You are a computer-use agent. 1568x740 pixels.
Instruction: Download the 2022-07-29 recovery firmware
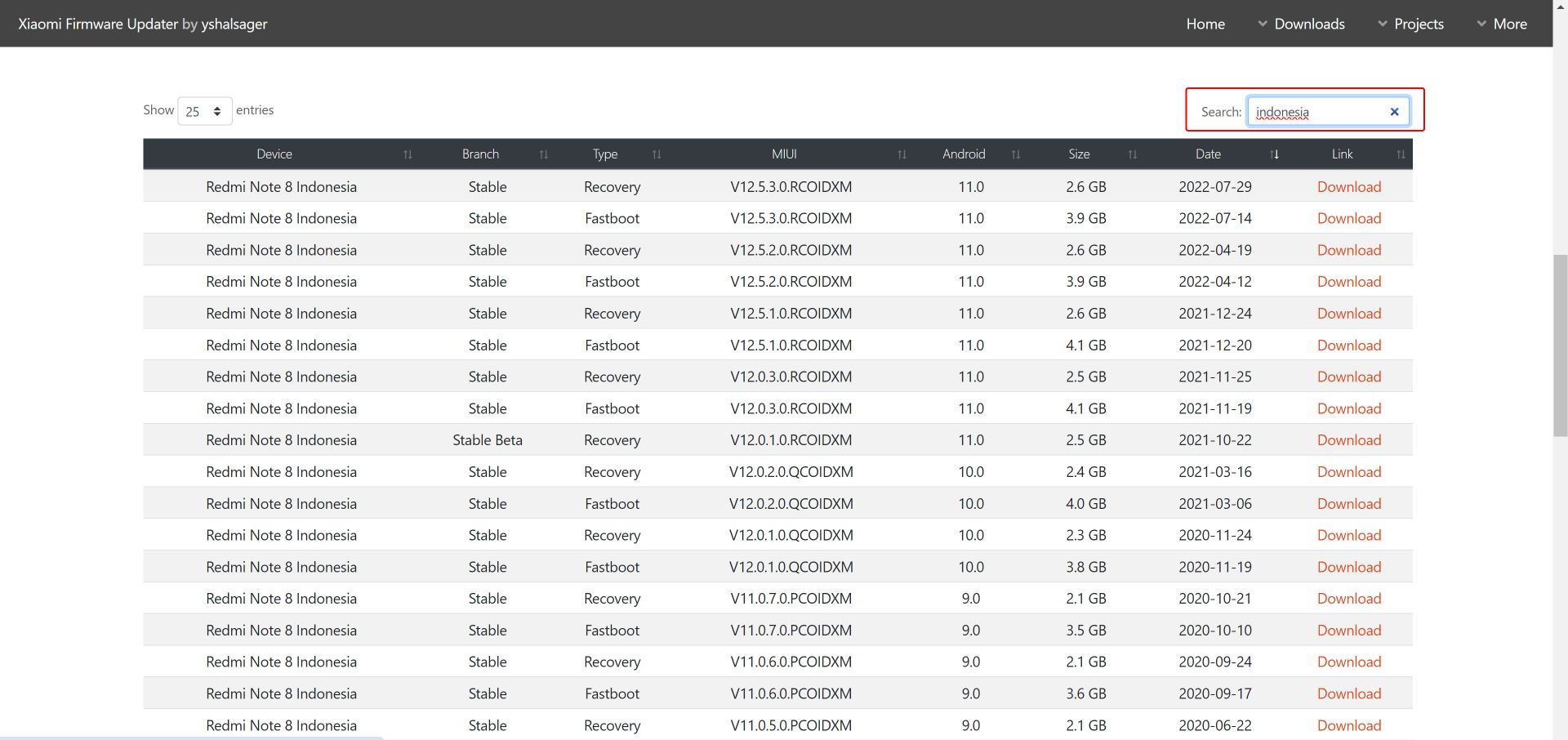tap(1349, 186)
